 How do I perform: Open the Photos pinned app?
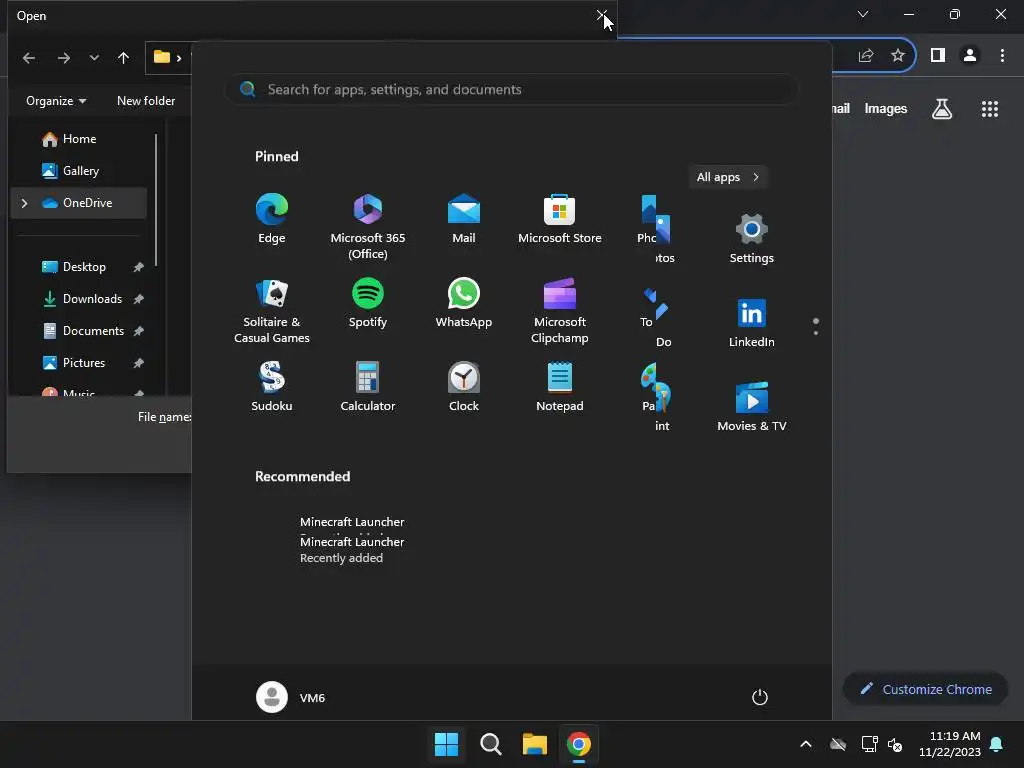[x=656, y=229]
